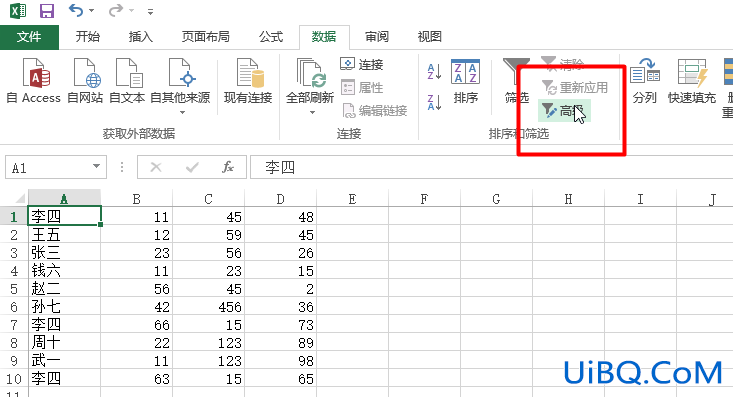Switch to the 公式 tab
The width and height of the screenshot is (733, 397).
click(271, 36)
